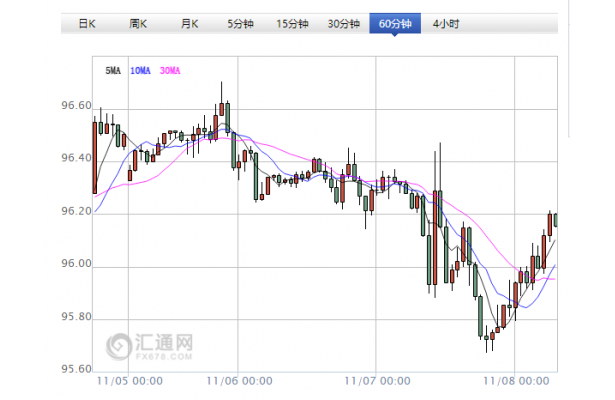This screenshot has height=400, width=615.
Task: Click the pink 30MA legend label
Action: click(170, 71)
